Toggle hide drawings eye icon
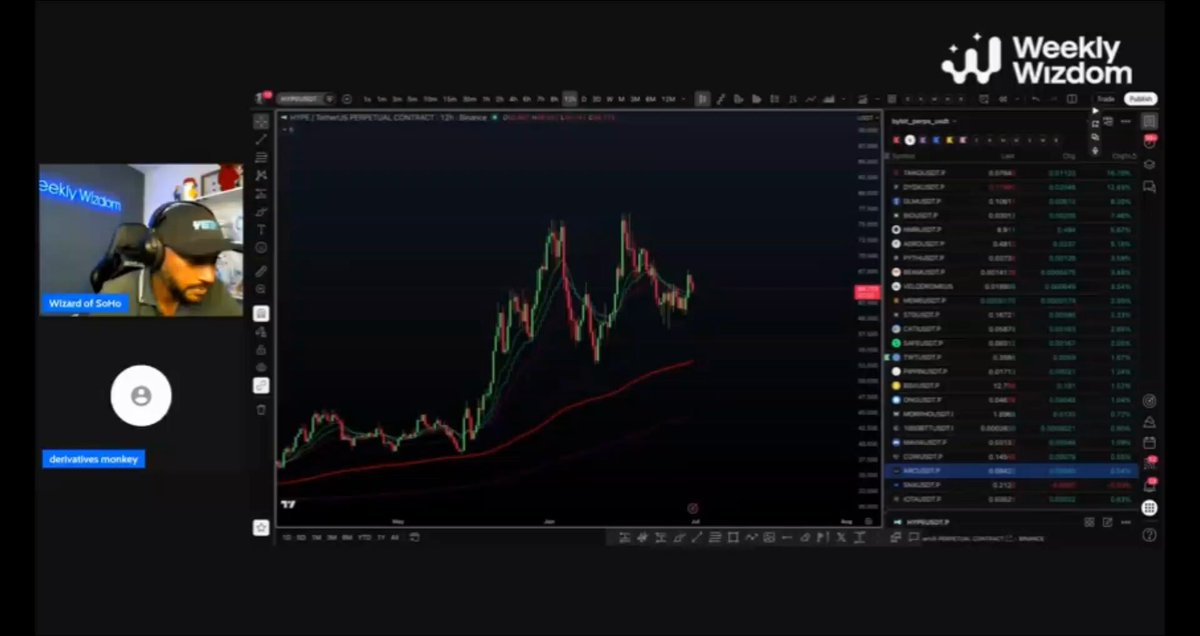The image size is (1200, 636). 261,367
